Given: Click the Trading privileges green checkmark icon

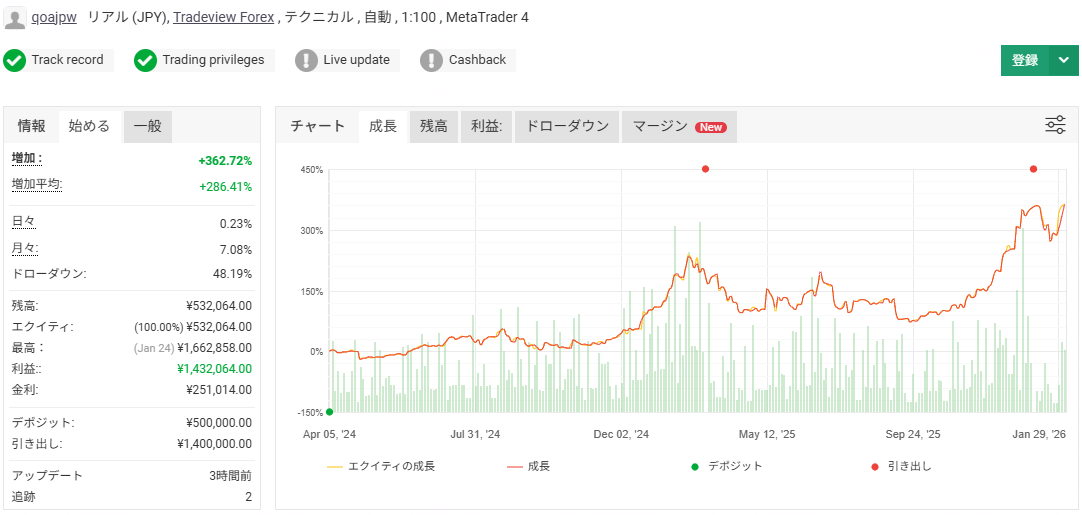Looking at the screenshot, I should pyautogui.click(x=146, y=60).
